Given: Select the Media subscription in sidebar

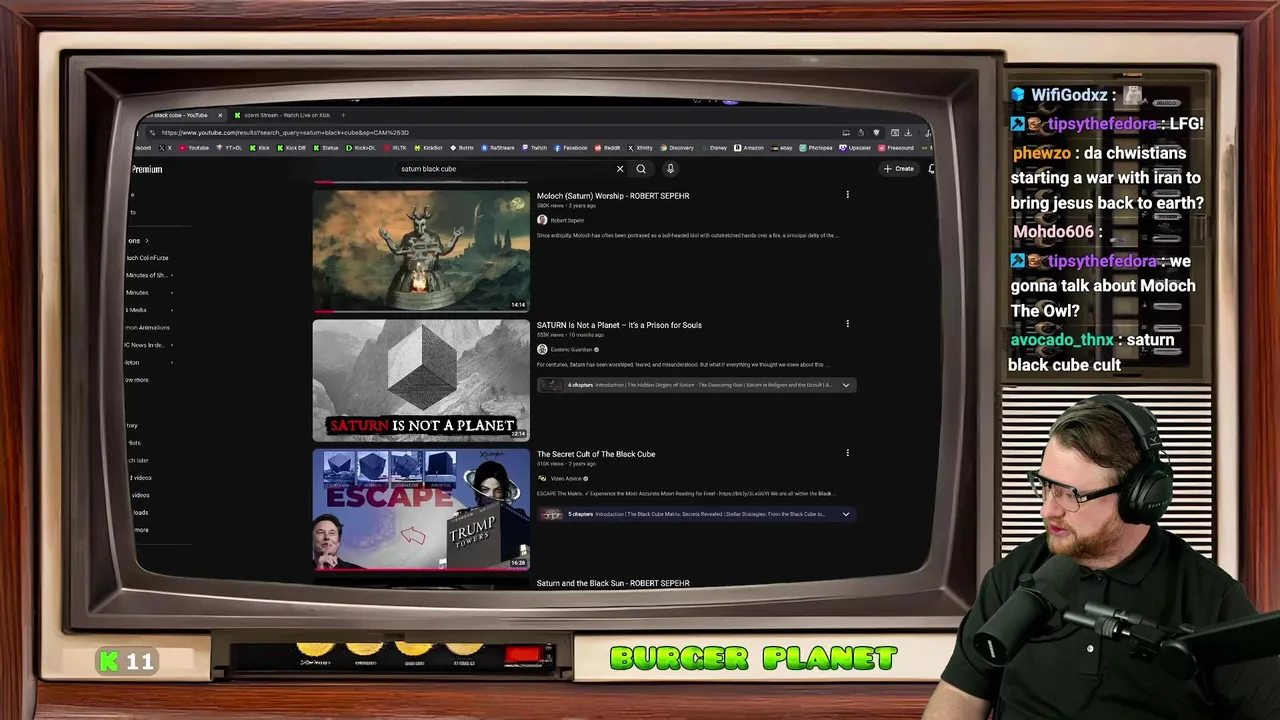Looking at the screenshot, I should pyautogui.click(x=138, y=310).
